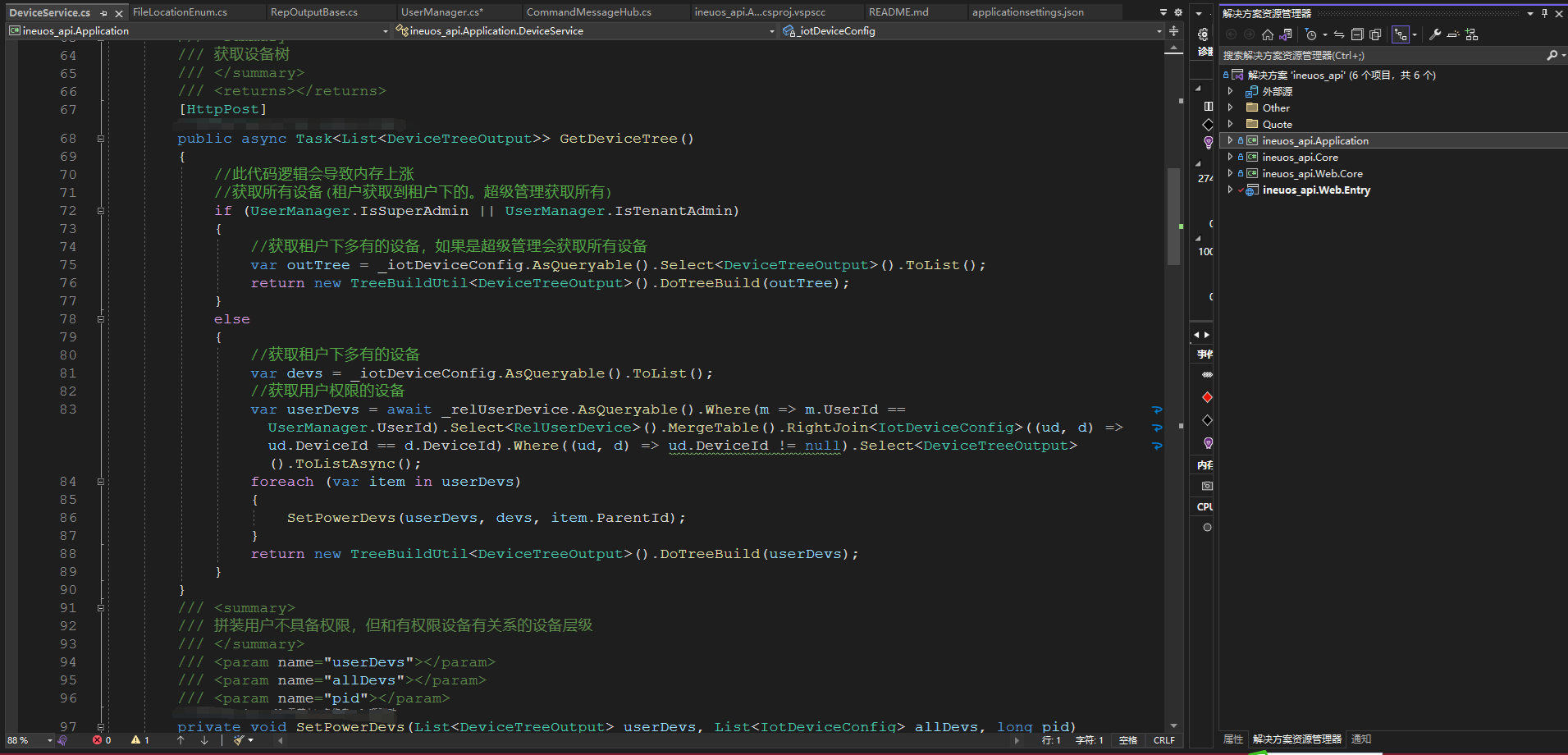Switch to the 通知 panel tab
This screenshot has width=1568, height=755.
pos(1361,739)
